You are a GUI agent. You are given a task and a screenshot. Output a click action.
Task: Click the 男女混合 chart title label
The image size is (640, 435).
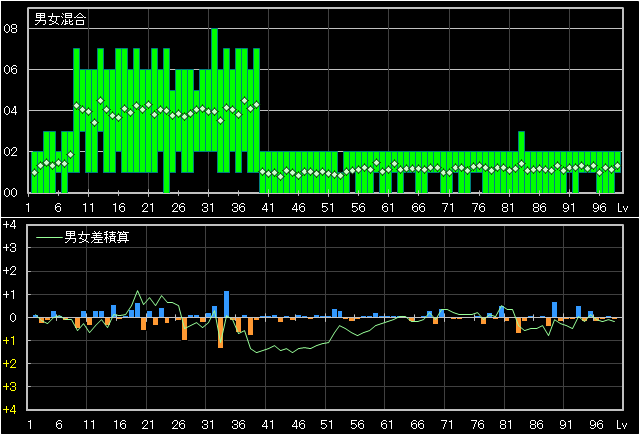point(60,19)
